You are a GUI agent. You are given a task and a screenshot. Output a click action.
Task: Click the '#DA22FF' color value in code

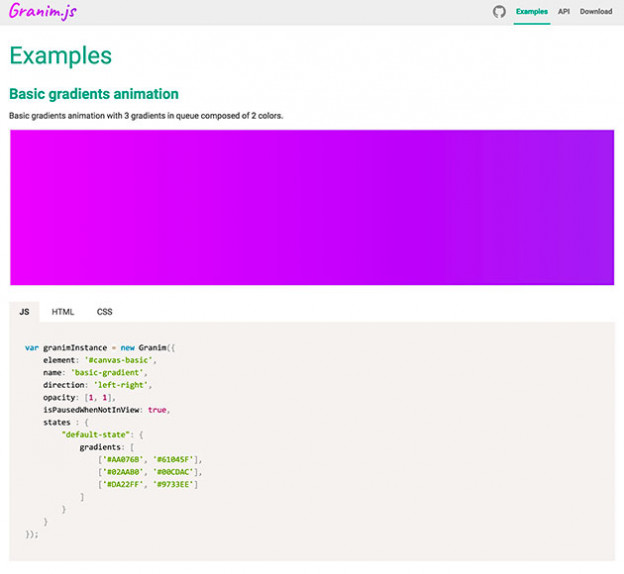(x=123, y=485)
